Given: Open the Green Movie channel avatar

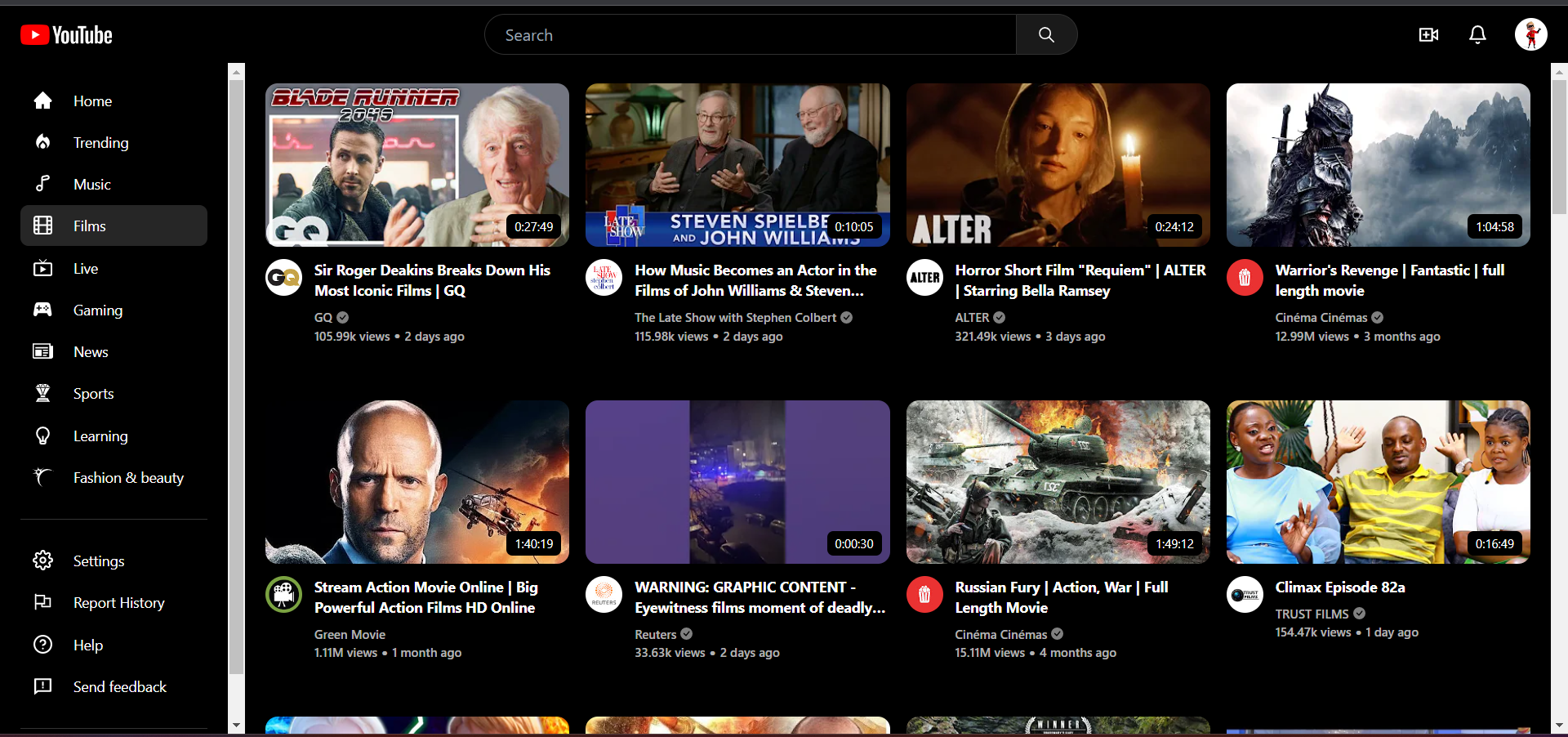Looking at the screenshot, I should pyautogui.click(x=283, y=595).
